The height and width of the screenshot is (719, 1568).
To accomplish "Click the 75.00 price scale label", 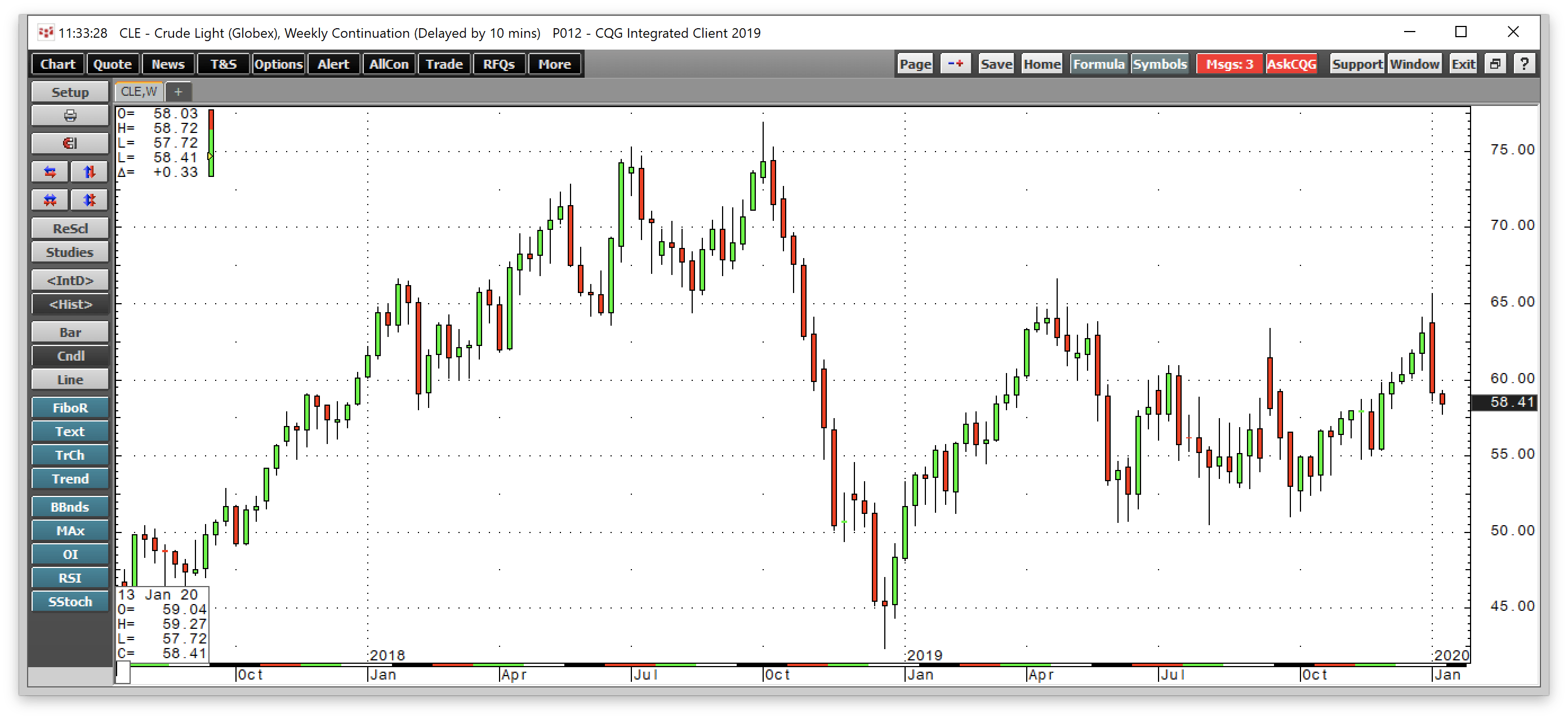I will [1512, 150].
